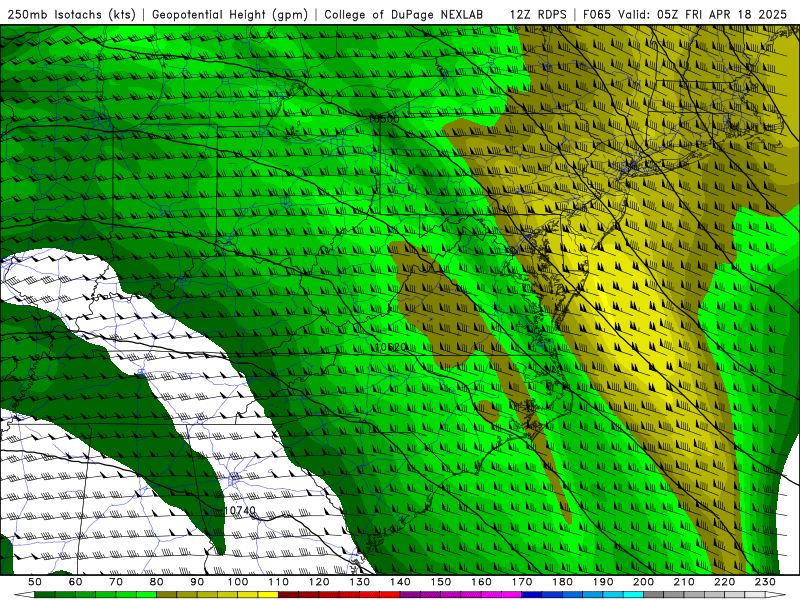Pick the darkest green swatch starting the color bar
Screen dimensions: 800x600
coord(45,595)
